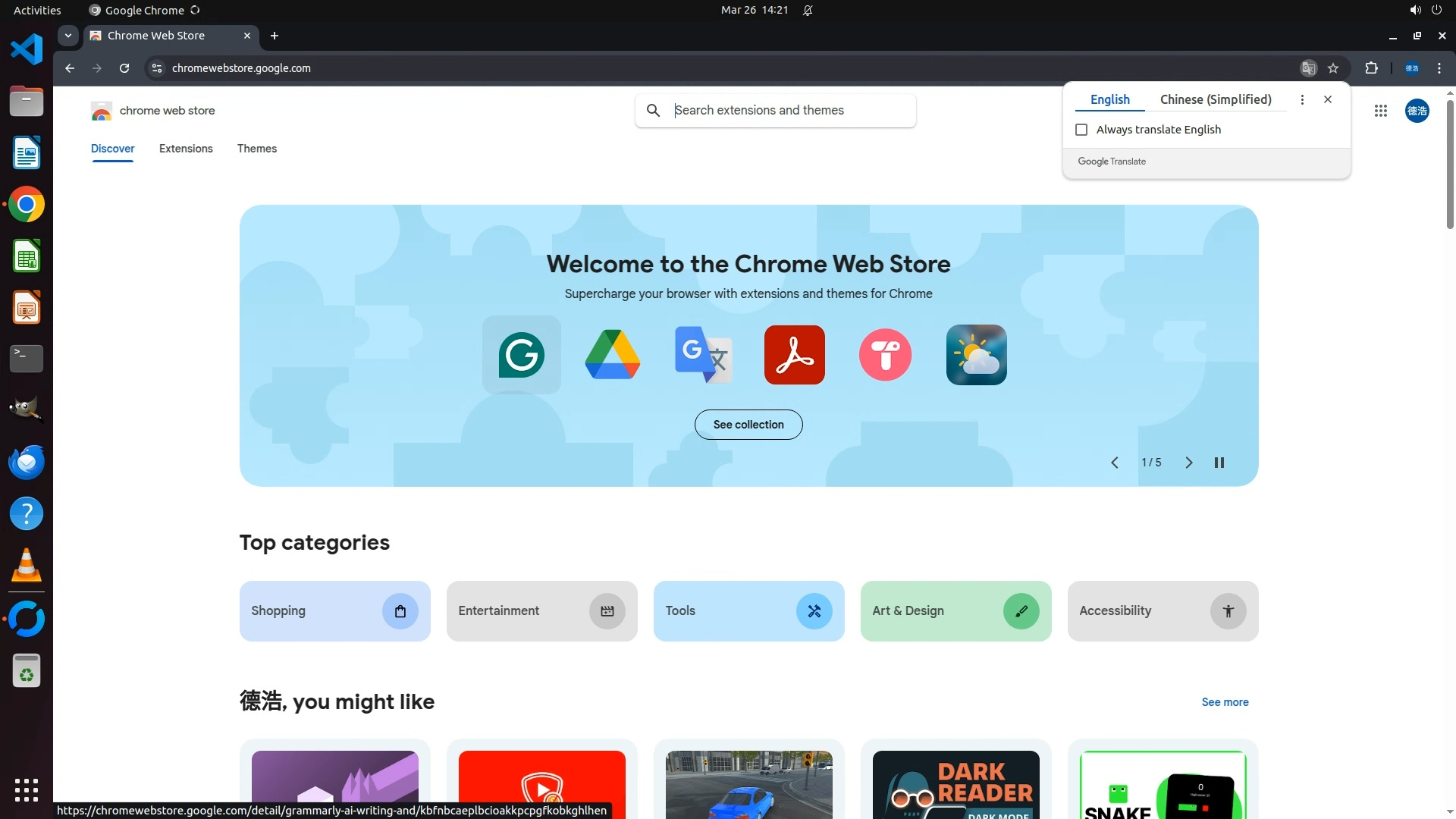
Task: Enable Always translate English checkbox
Action: (x=1081, y=130)
